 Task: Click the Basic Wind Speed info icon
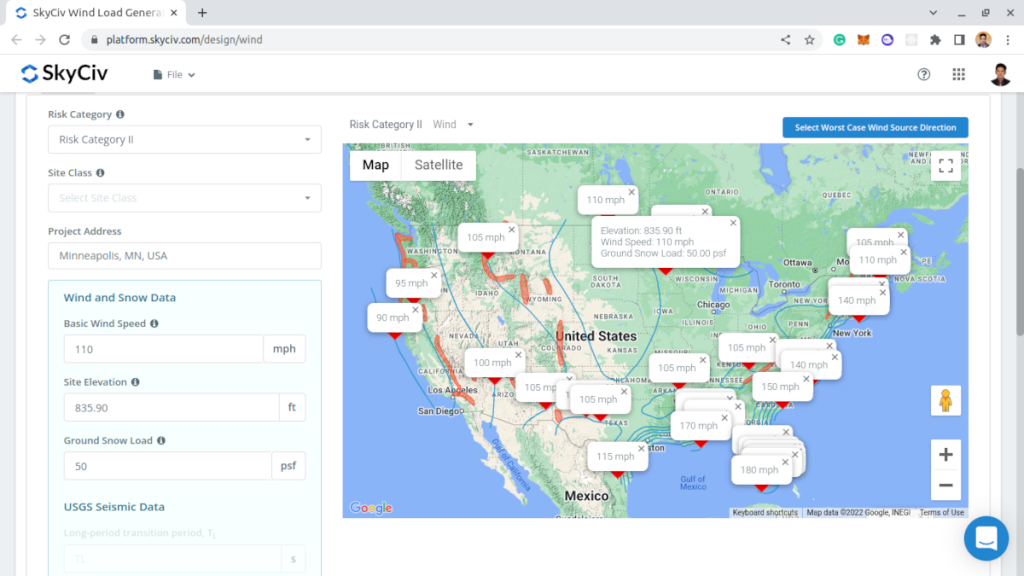(x=154, y=324)
